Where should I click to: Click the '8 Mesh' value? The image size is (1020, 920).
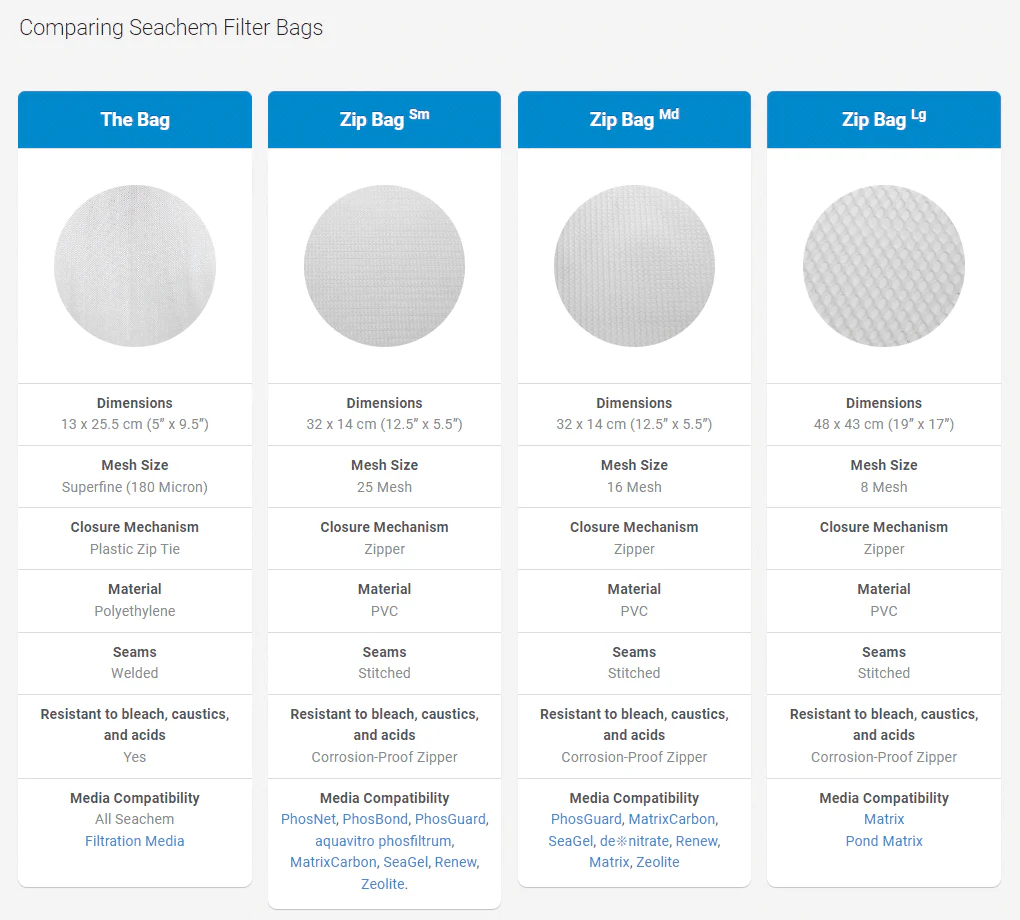[883, 487]
